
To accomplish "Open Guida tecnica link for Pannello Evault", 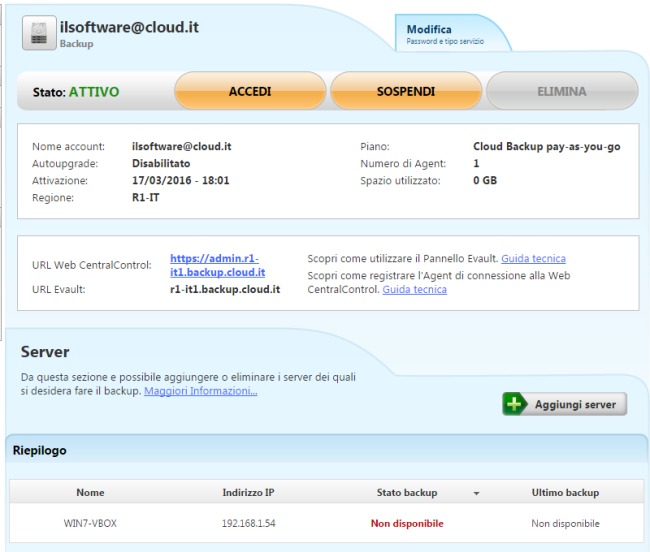I will [x=533, y=259].
